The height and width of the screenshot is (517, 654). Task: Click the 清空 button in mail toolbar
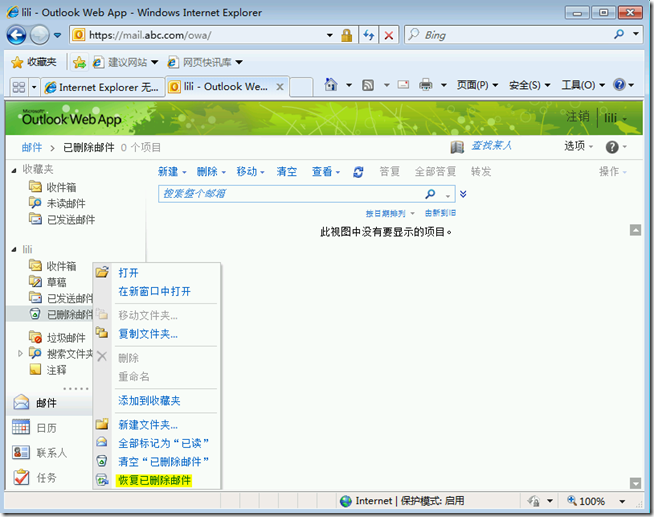pyautogui.click(x=287, y=171)
